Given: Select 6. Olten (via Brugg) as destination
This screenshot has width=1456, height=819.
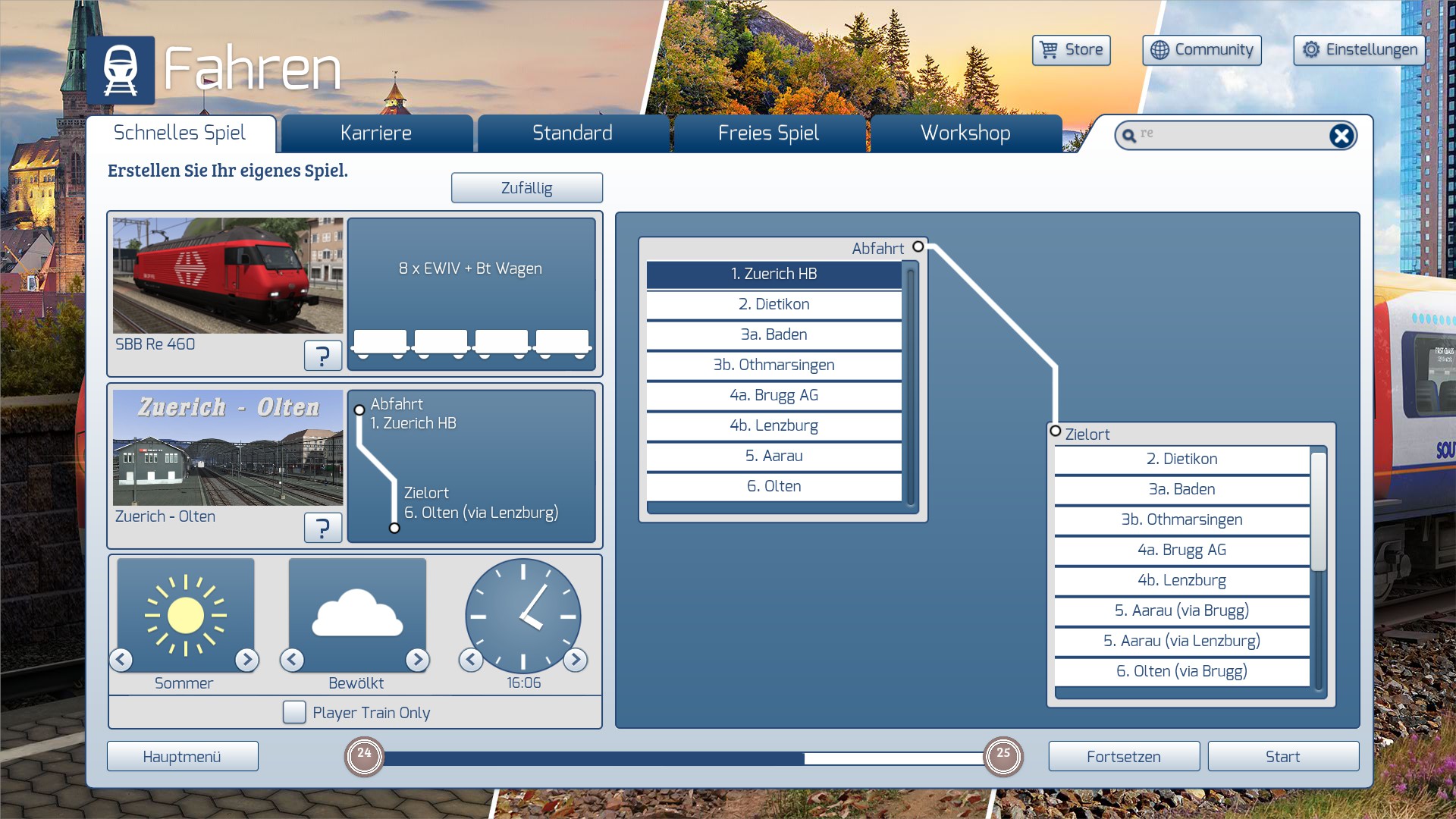Looking at the screenshot, I should click(1181, 671).
